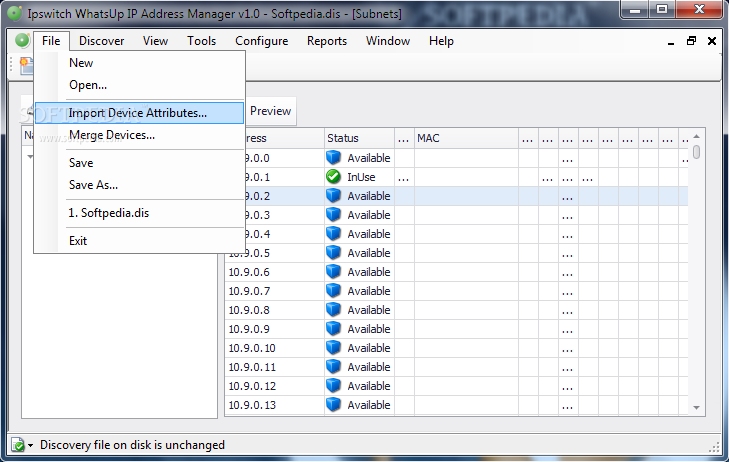Click Available cube icon for 10.9.0.5

333,253
